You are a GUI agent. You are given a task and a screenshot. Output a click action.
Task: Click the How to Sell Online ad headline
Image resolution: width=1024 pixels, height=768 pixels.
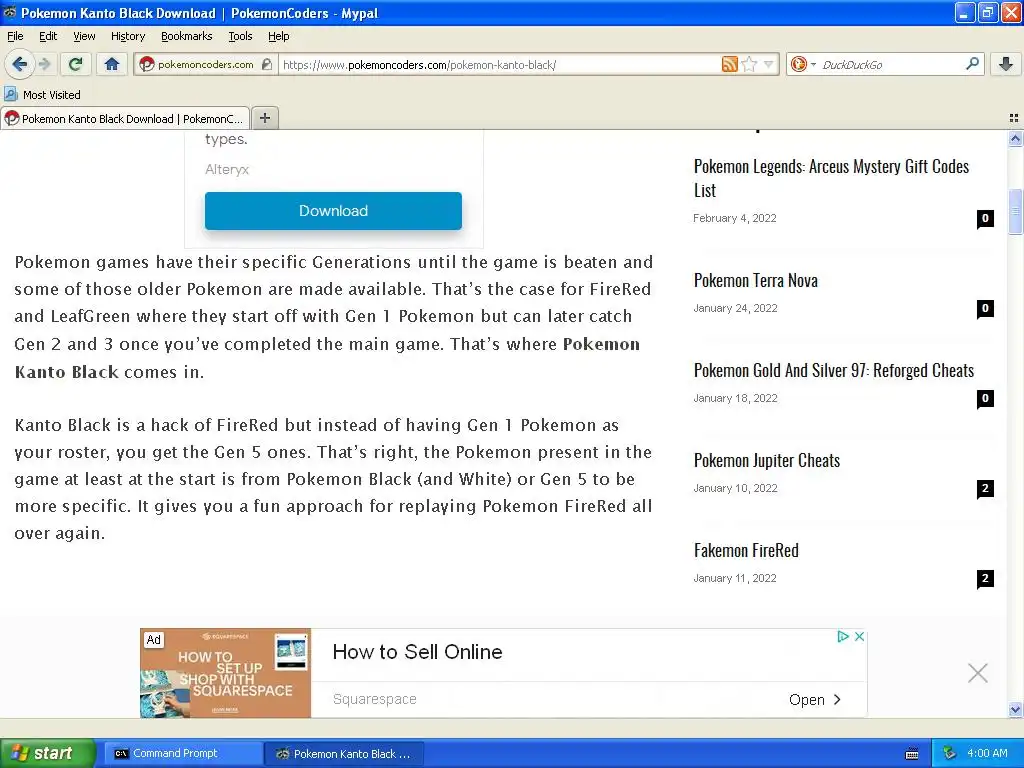click(x=417, y=652)
